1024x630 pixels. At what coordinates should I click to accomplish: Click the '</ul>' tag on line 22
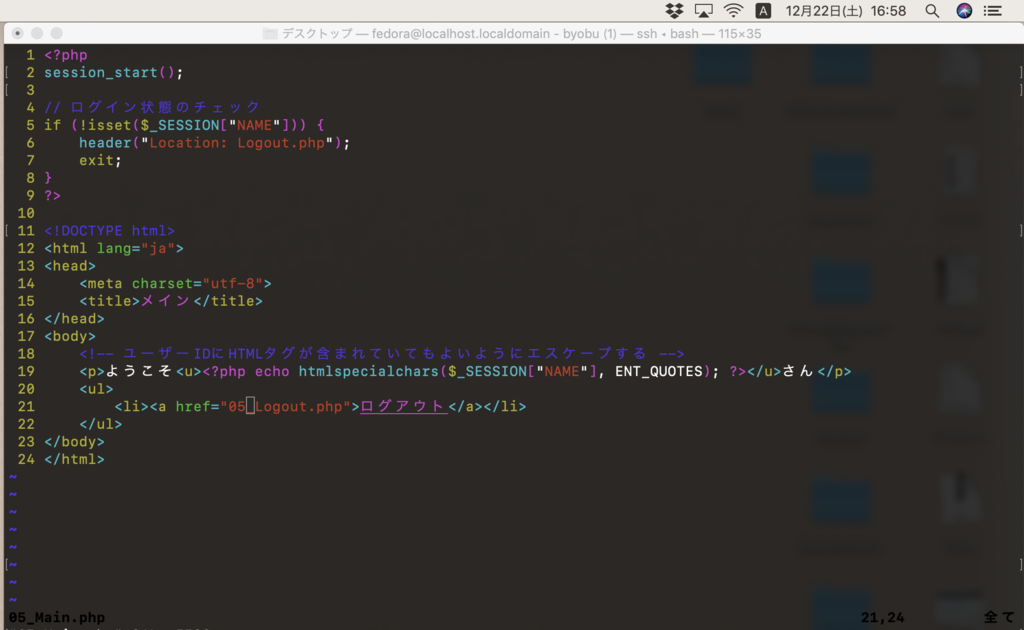(101, 424)
